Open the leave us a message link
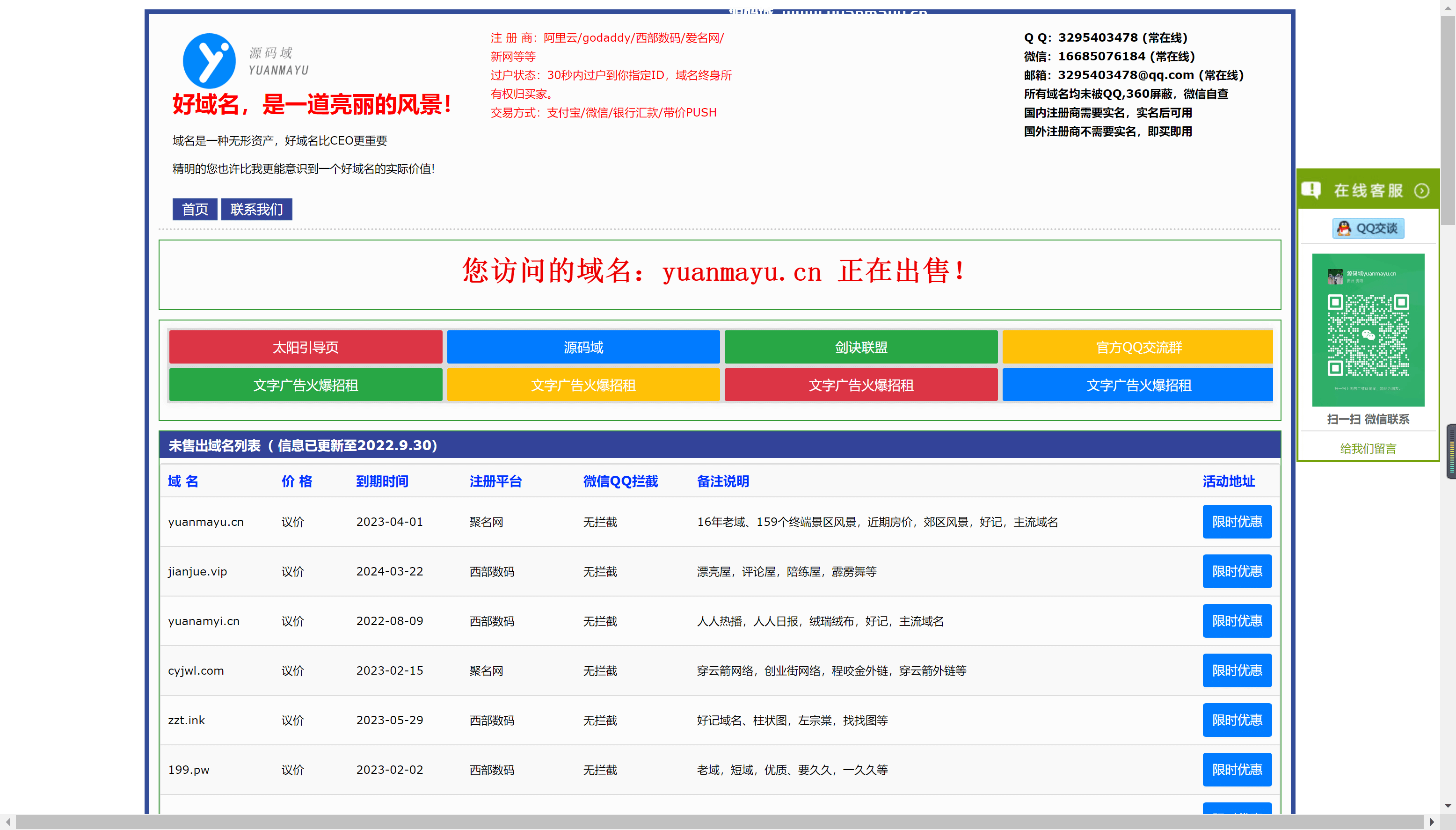Viewport: 1456px width, 830px height. [1368, 449]
